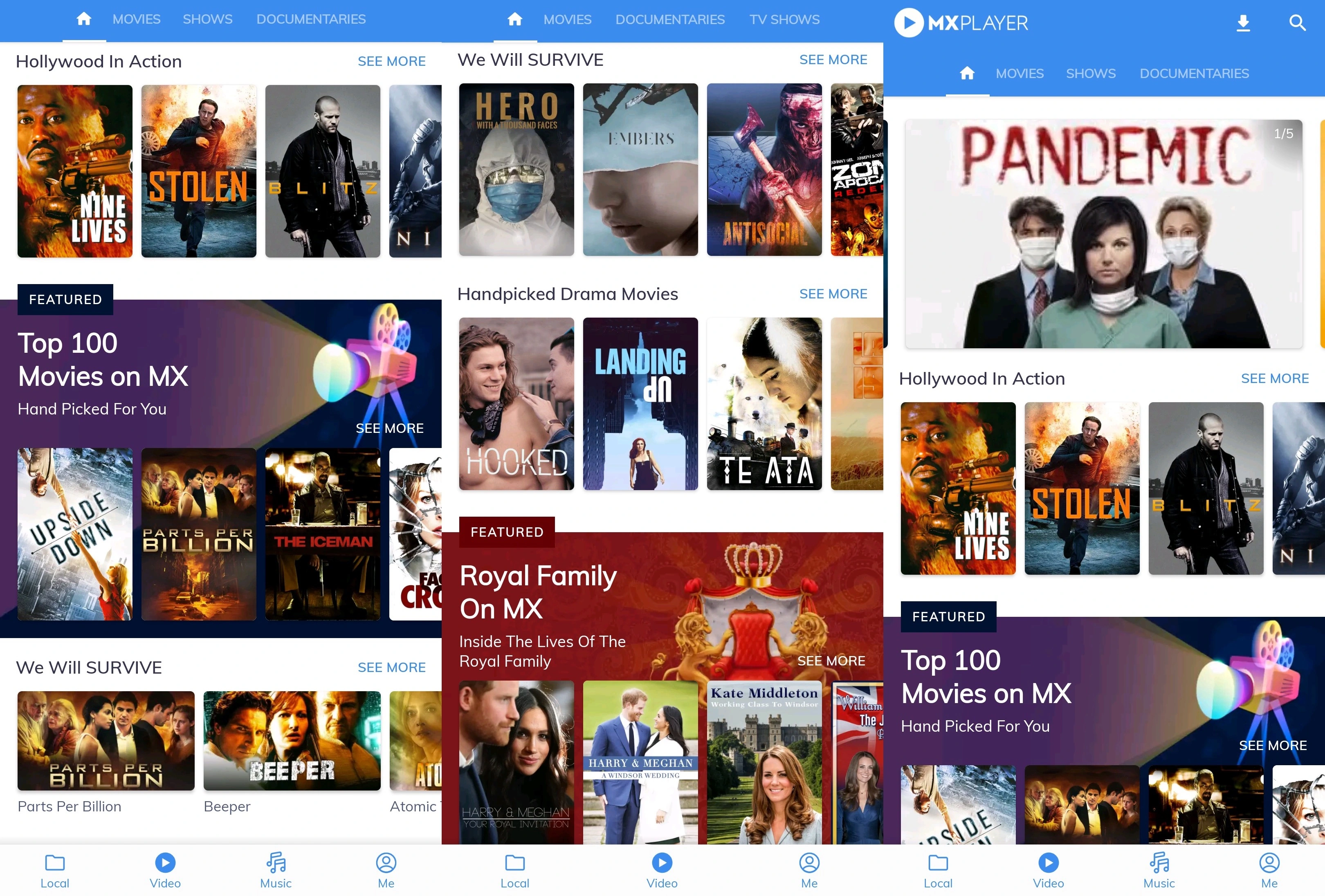The width and height of the screenshot is (1325, 896).
Task: Open Hooked poster
Action: tap(517, 403)
